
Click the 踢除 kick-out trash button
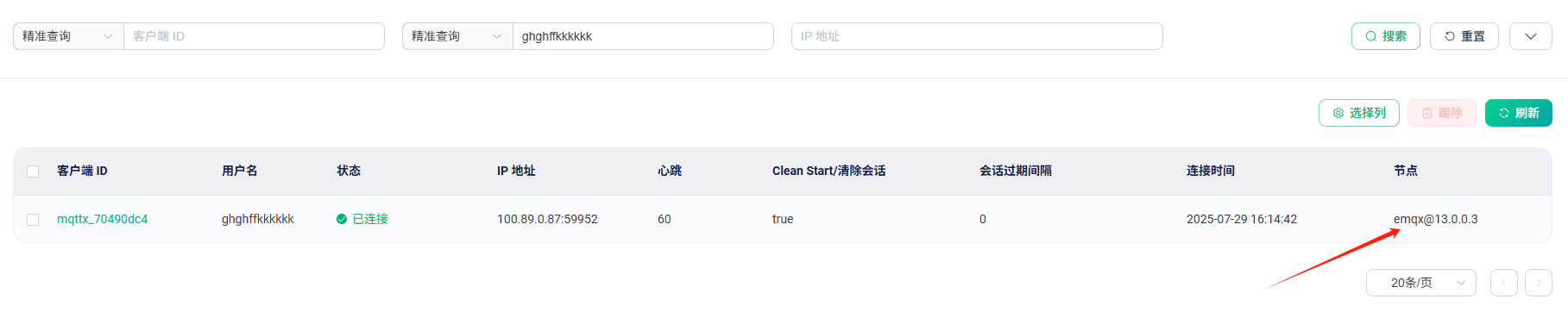[1441, 113]
